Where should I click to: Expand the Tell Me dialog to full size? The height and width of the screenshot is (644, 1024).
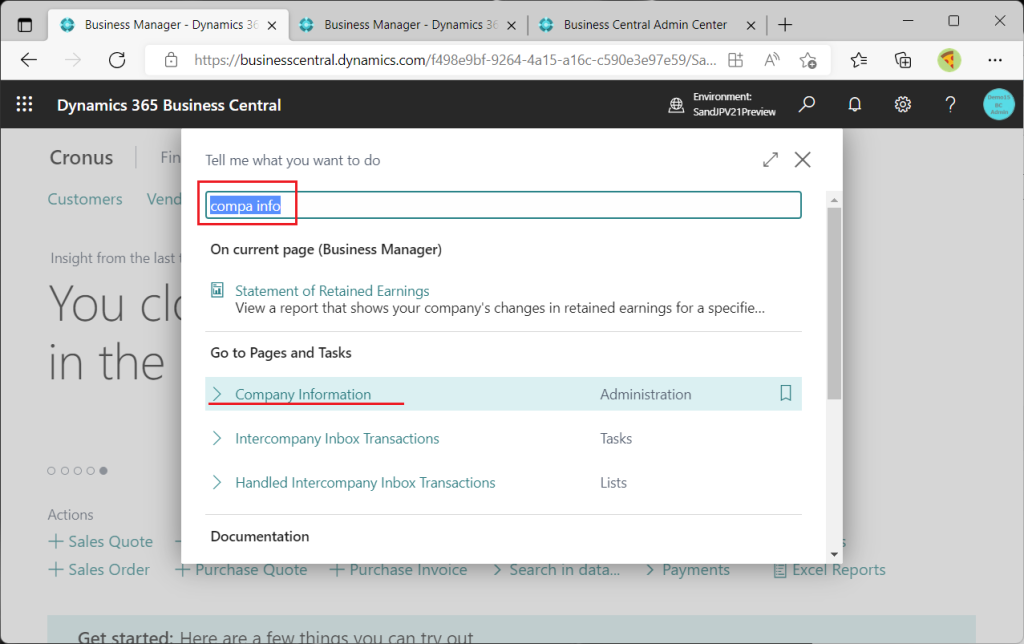click(771, 159)
